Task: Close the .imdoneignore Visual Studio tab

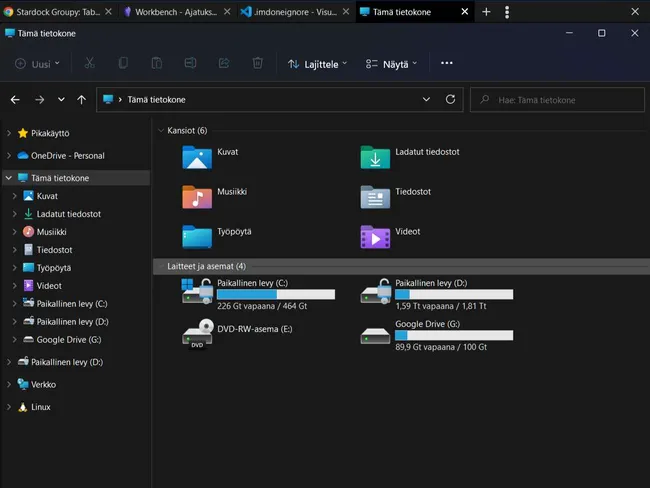Action: click(346, 12)
